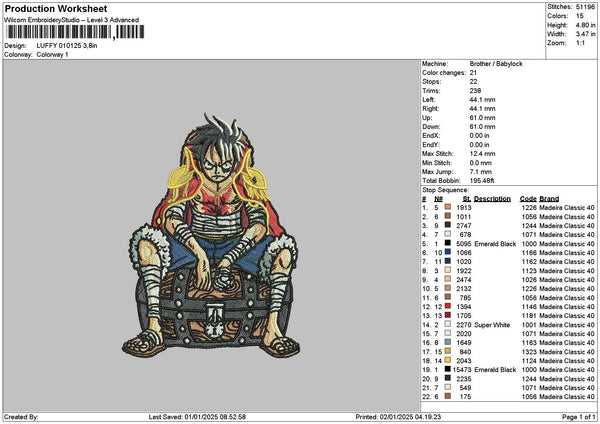
Task: Click red swatch in stop row 12
Action: (448, 306)
